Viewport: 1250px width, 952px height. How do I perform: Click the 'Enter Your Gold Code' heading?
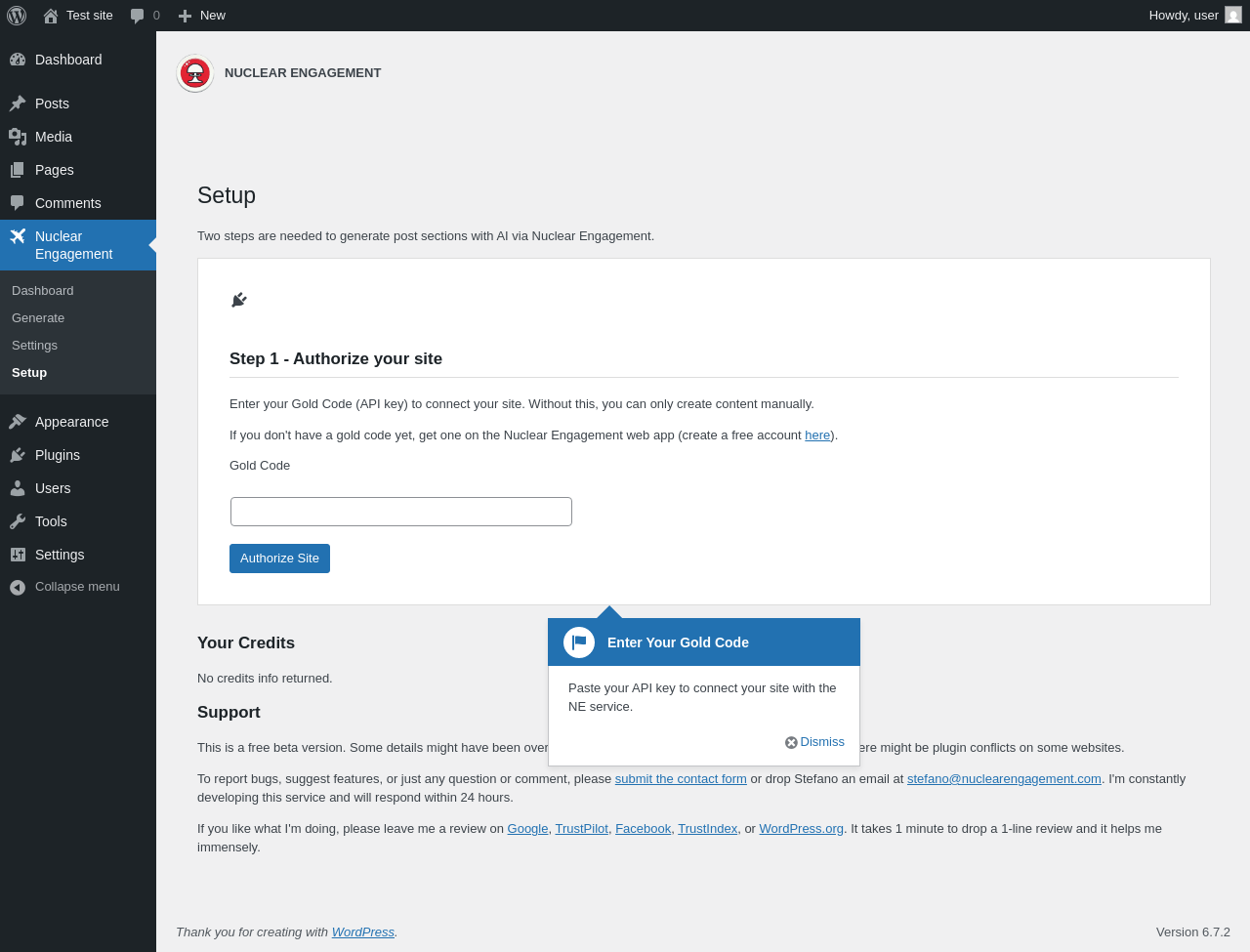click(678, 642)
